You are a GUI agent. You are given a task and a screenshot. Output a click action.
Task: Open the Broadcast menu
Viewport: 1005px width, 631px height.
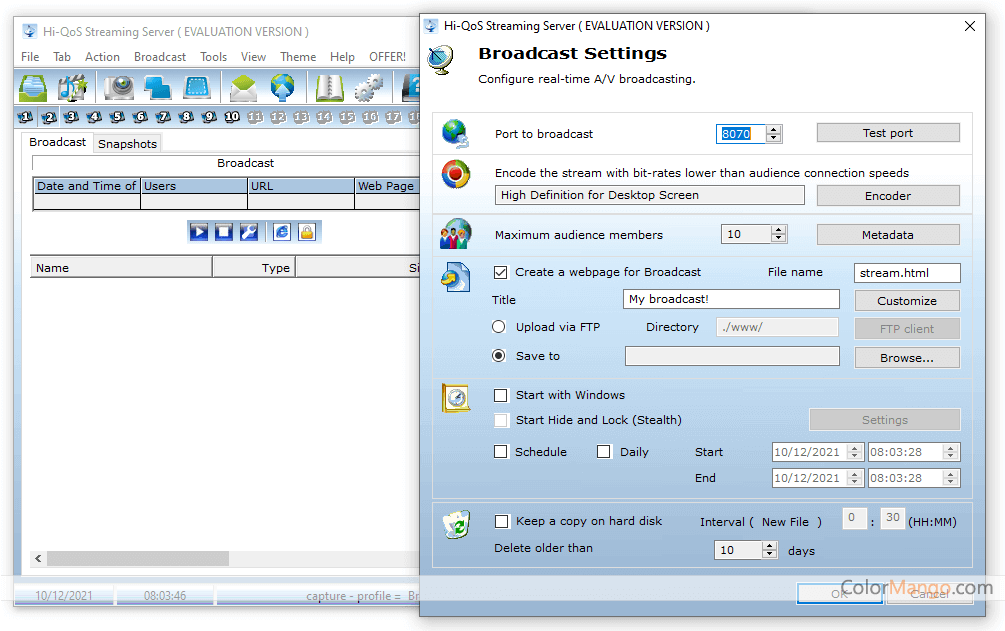pos(160,57)
